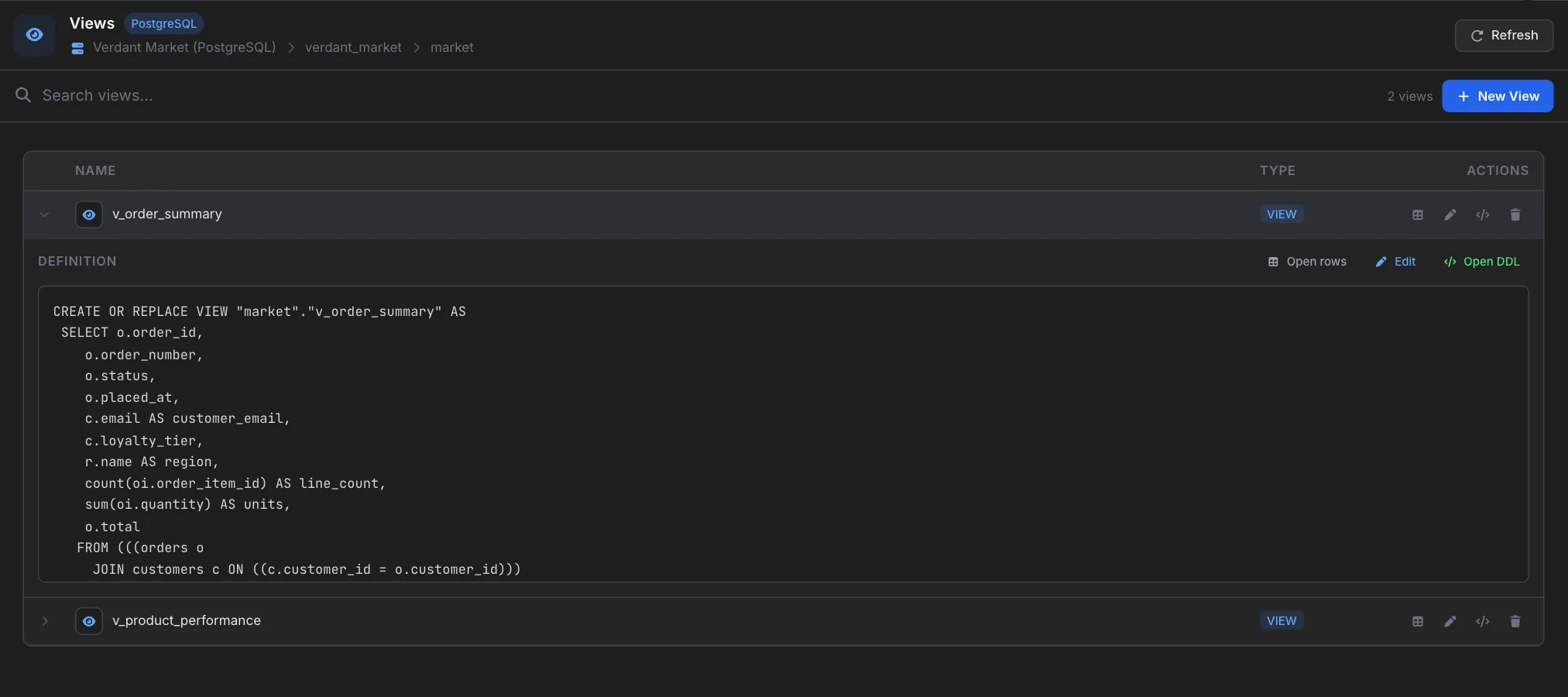Go to Verdant Market (PostgreSQL) breadcrumb
This screenshot has height=697, width=1568.
[184, 47]
